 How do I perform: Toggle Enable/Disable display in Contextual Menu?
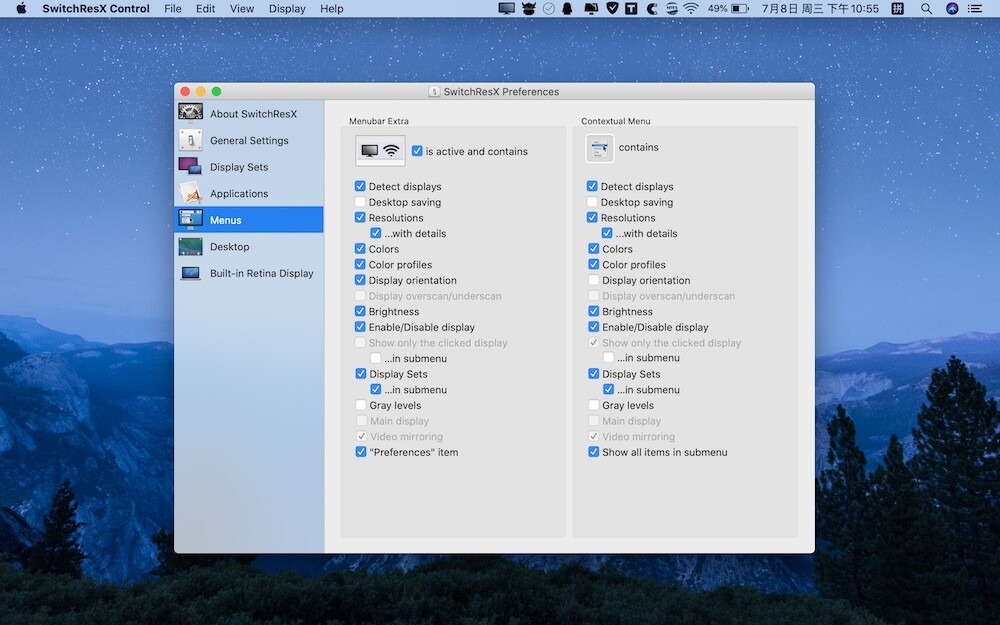[594, 327]
